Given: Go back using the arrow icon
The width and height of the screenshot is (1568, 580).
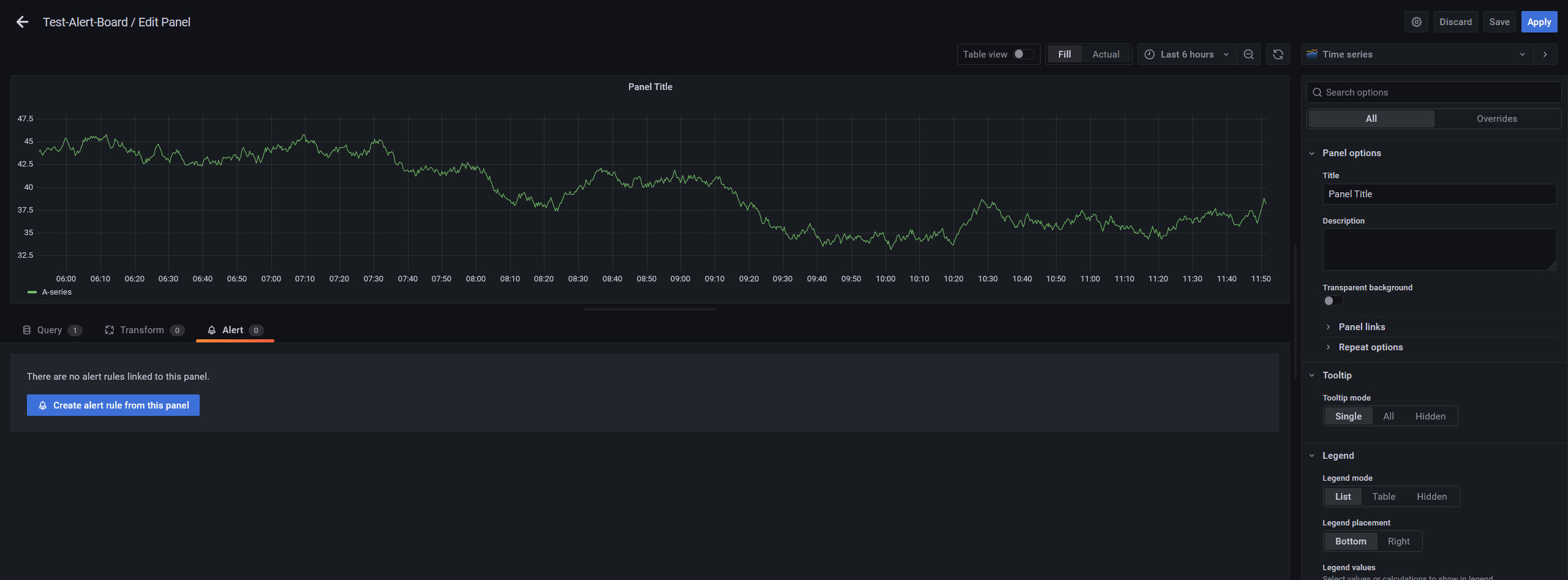Looking at the screenshot, I should pyautogui.click(x=22, y=22).
